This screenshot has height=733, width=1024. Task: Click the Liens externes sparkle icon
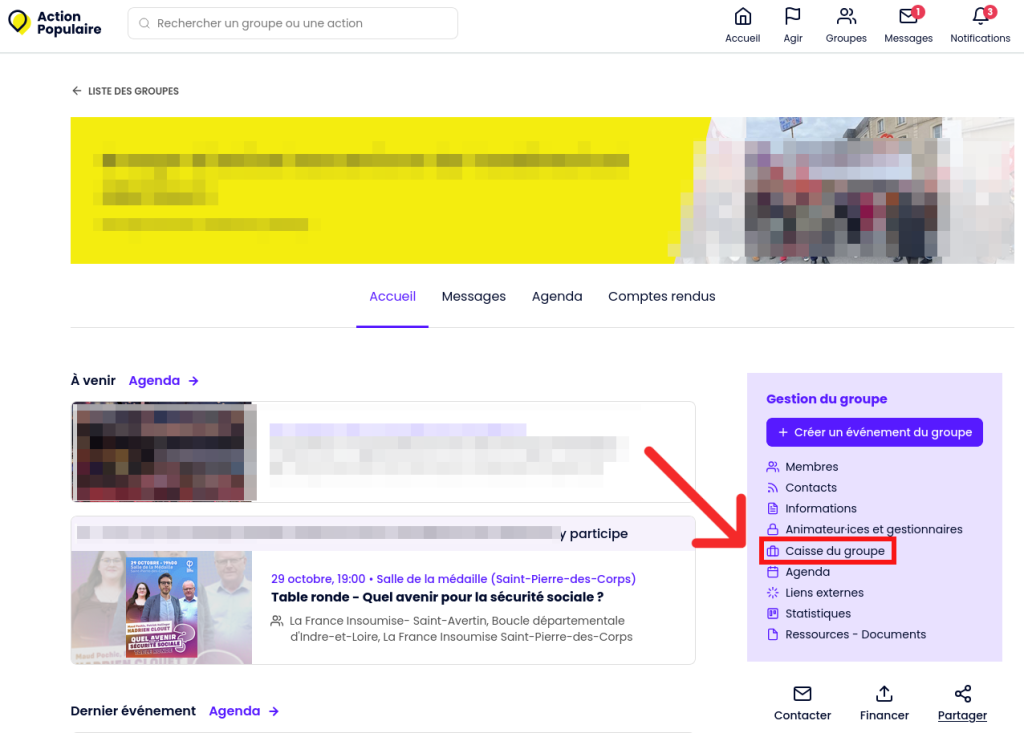coord(773,593)
